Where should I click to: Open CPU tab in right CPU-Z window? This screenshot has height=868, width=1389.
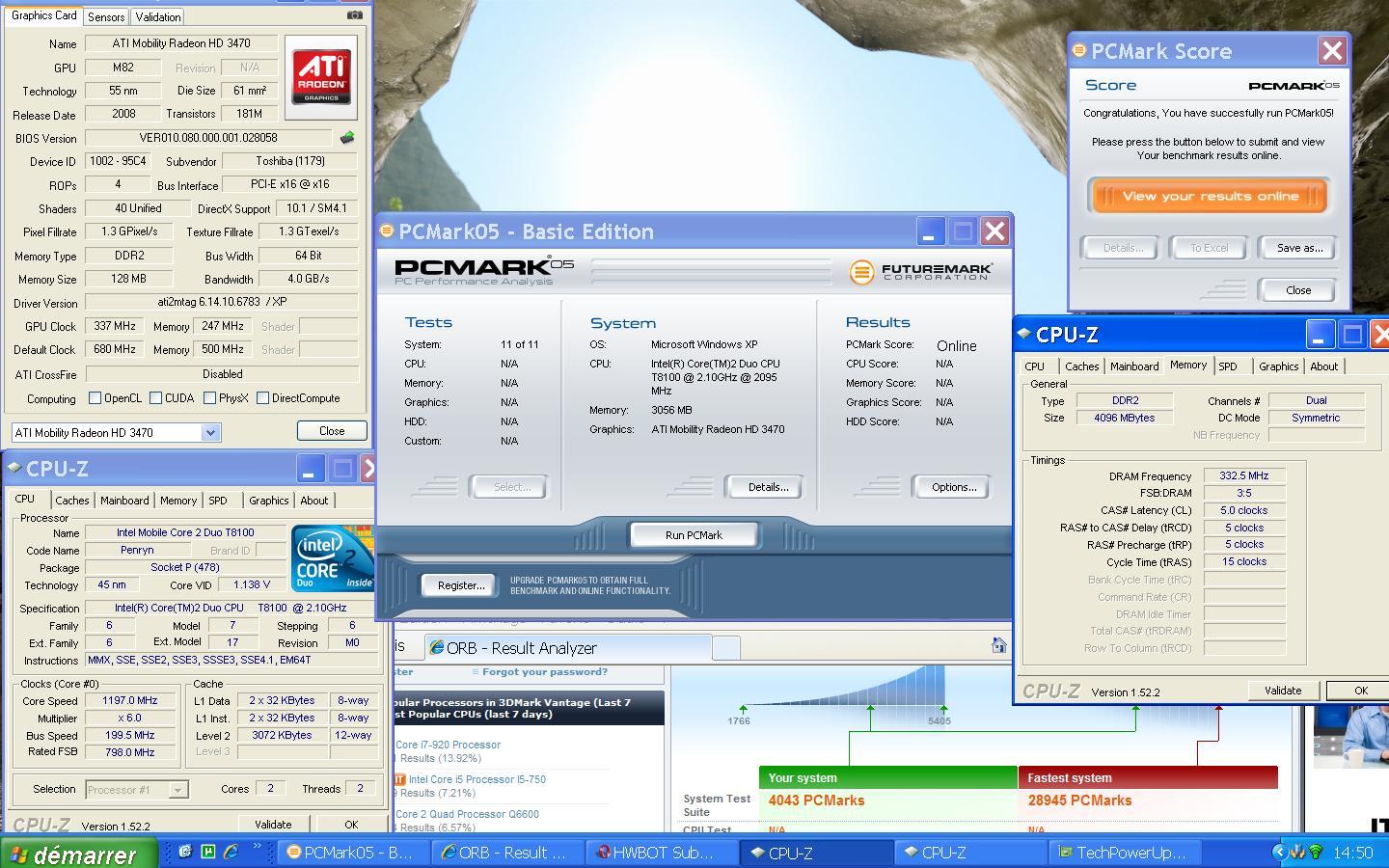(1034, 366)
